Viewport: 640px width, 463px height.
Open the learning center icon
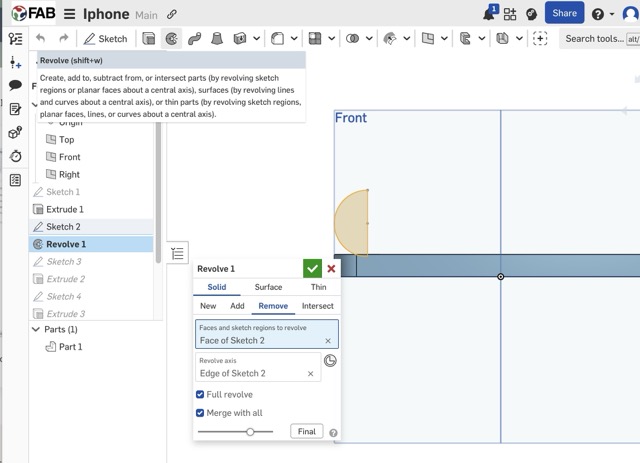(x=531, y=14)
